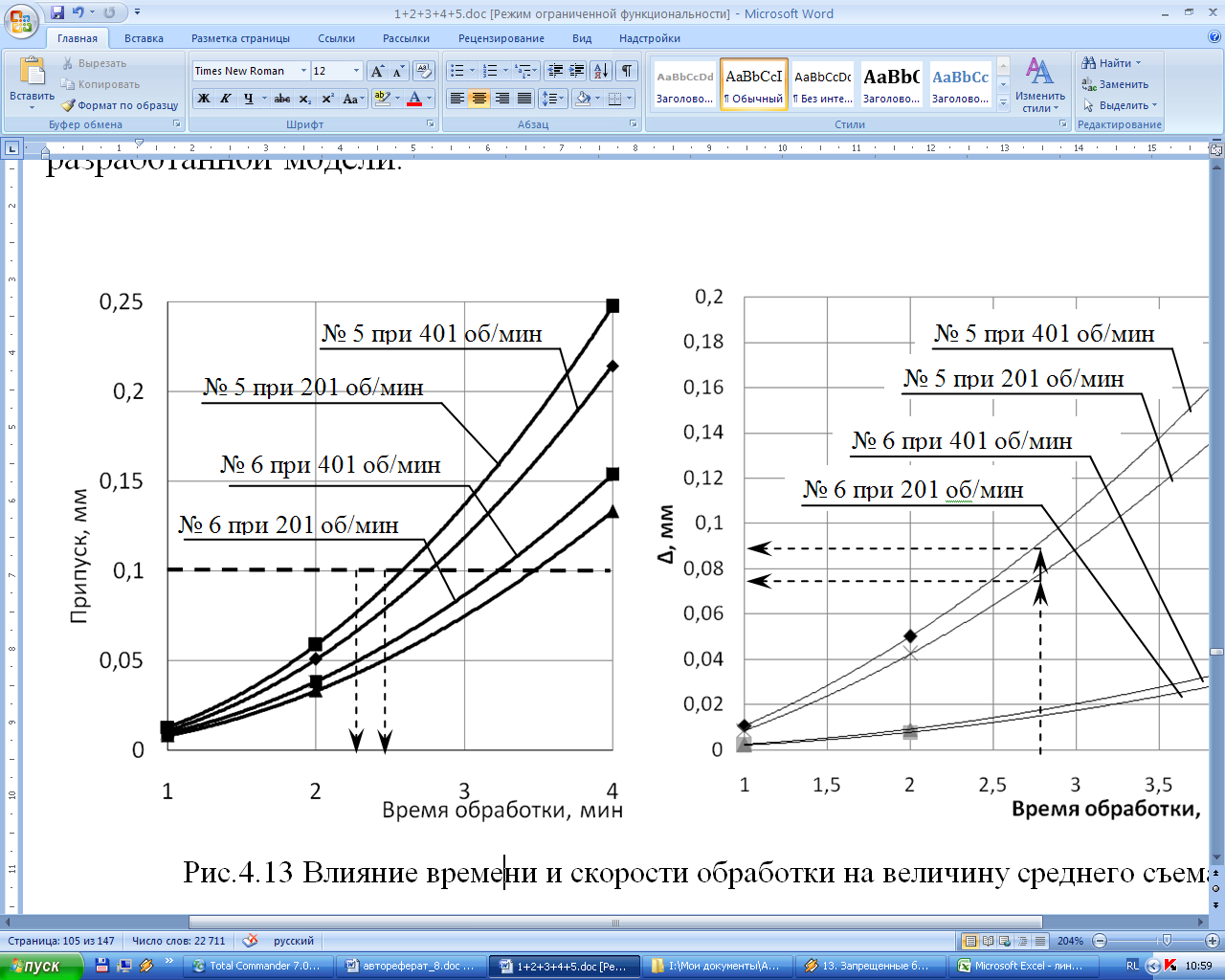This screenshot has width=1225, height=980.
Task: Align text right
Action: (x=501, y=99)
